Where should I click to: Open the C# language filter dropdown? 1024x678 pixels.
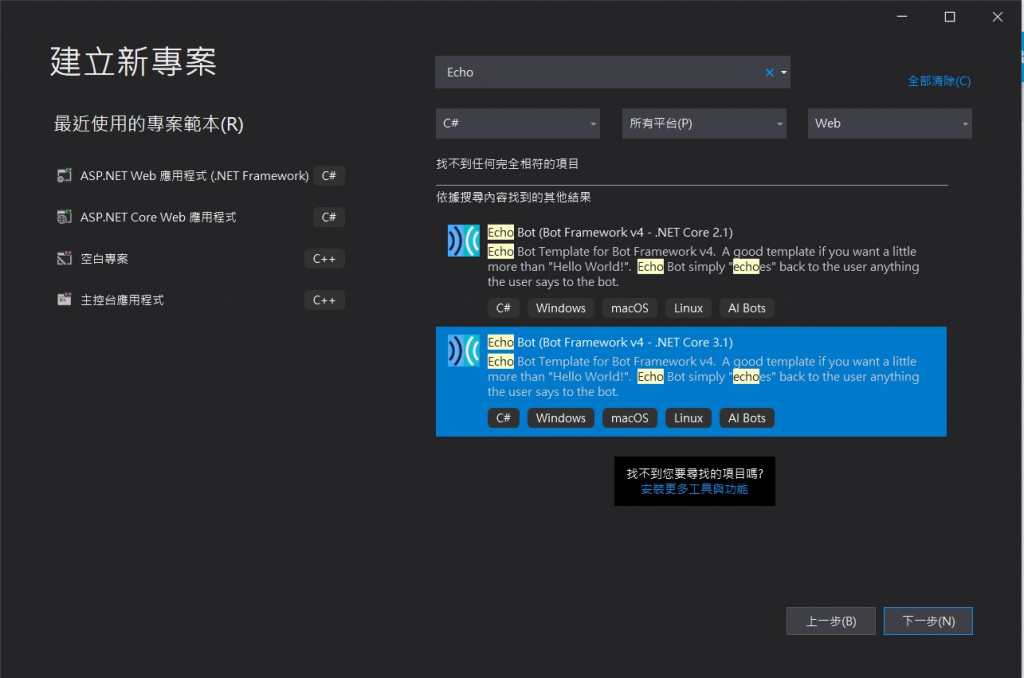point(518,123)
